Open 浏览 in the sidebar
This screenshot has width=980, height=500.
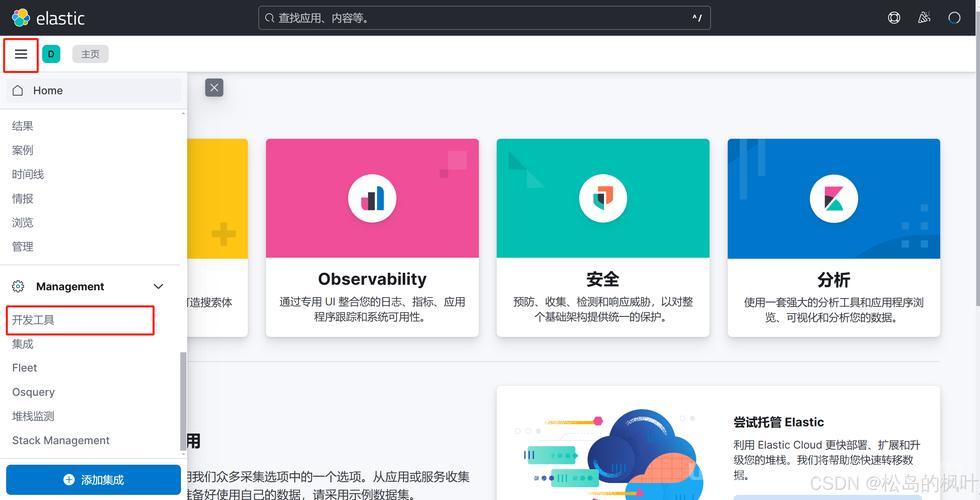[x=22, y=222]
